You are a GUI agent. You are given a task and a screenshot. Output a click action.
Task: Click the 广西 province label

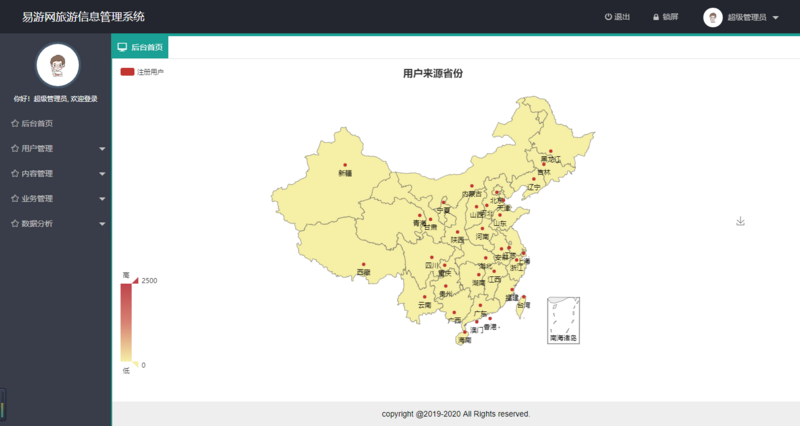coord(454,320)
